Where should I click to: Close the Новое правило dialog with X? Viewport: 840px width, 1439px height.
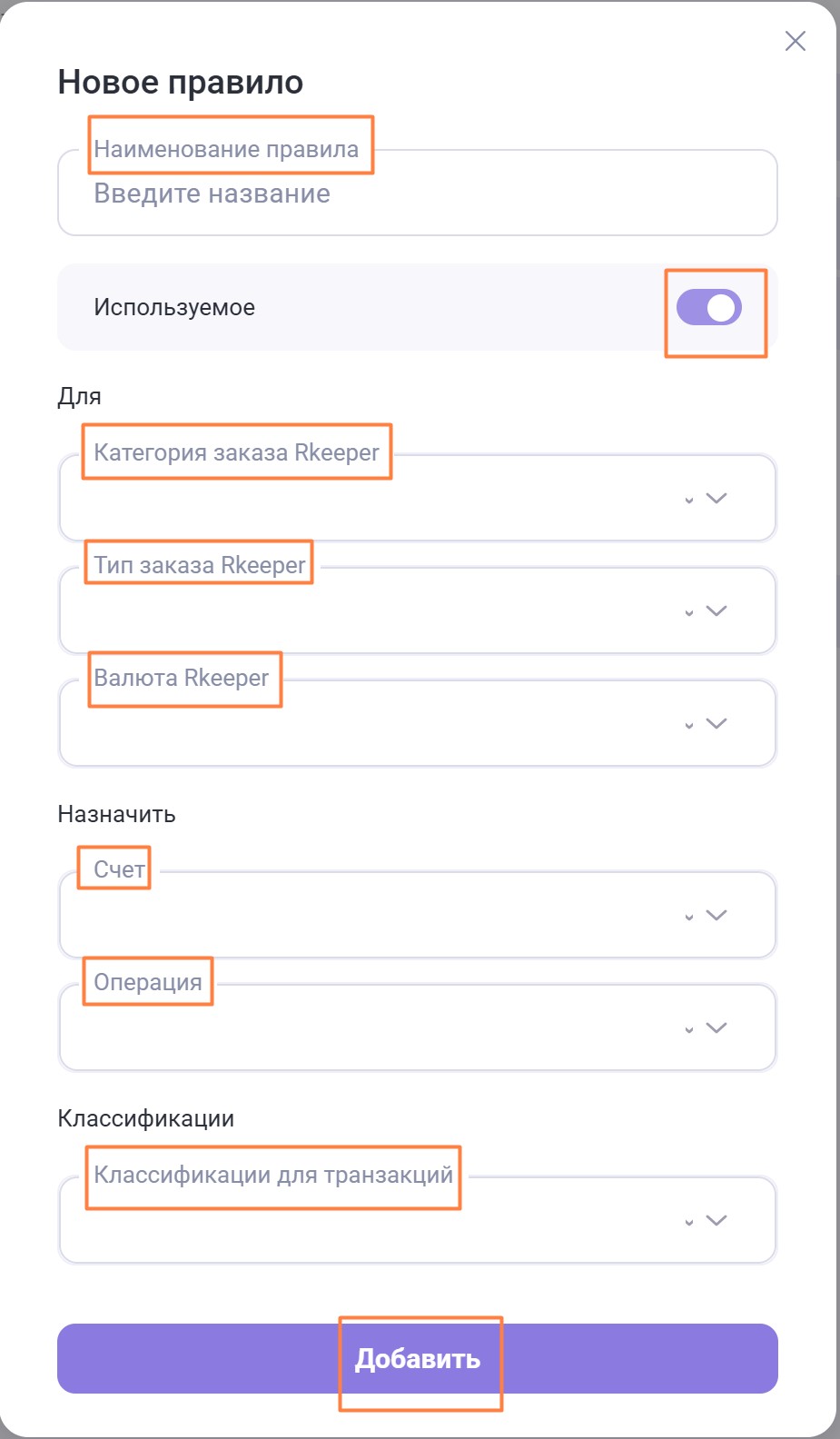click(x=795, y=41)
